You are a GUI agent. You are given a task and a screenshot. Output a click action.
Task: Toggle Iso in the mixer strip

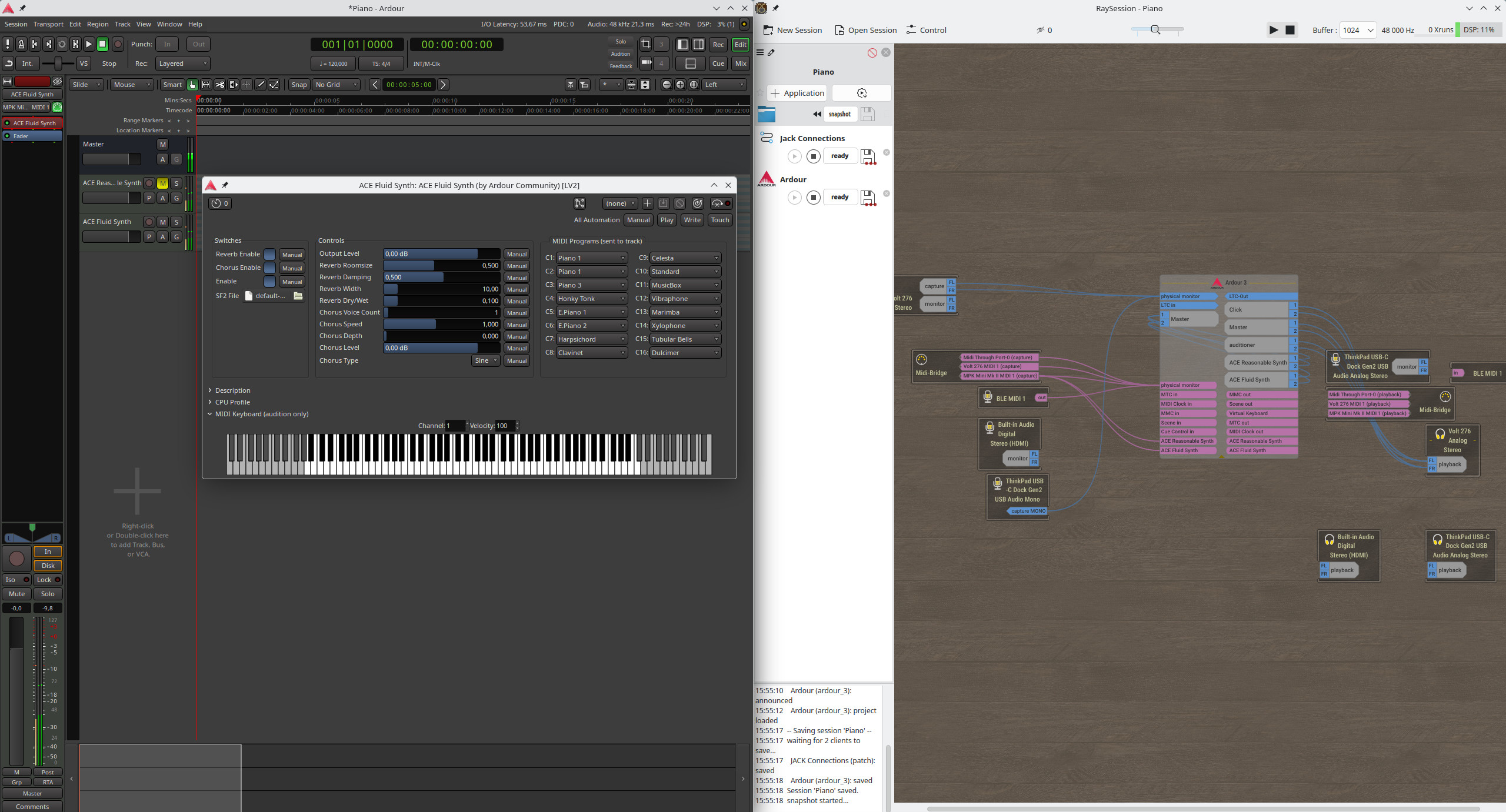coord(16,580)
